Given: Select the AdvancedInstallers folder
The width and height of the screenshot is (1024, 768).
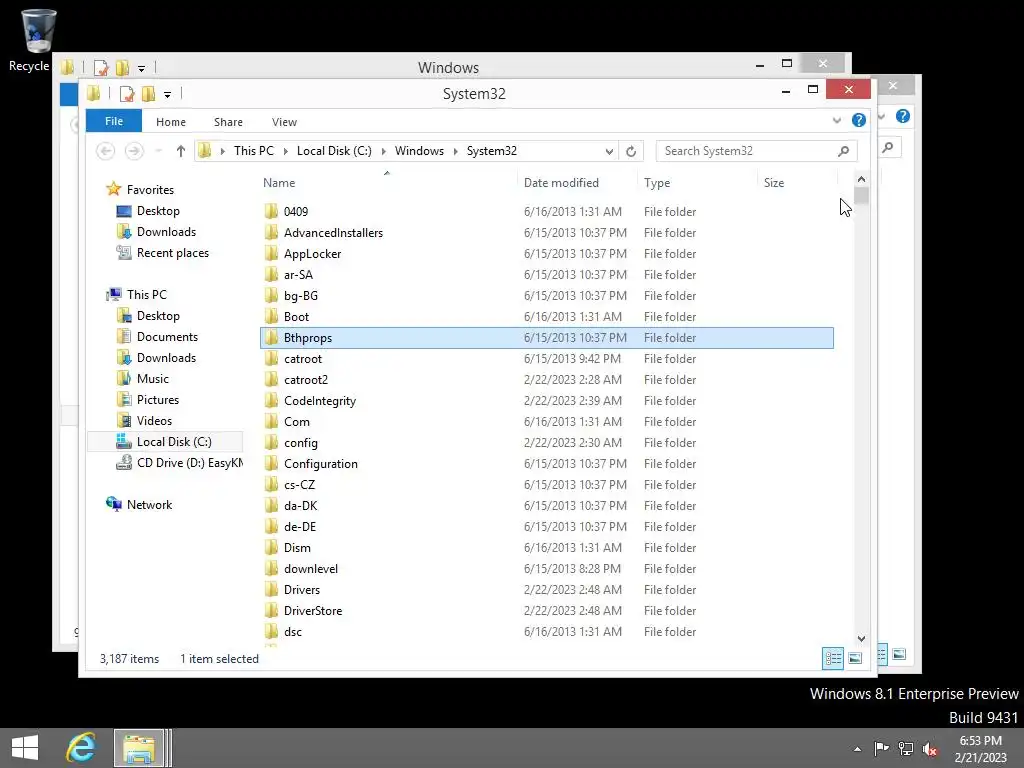Looking at the screenshot, I should pyautogui.click(x=333, y=232).
